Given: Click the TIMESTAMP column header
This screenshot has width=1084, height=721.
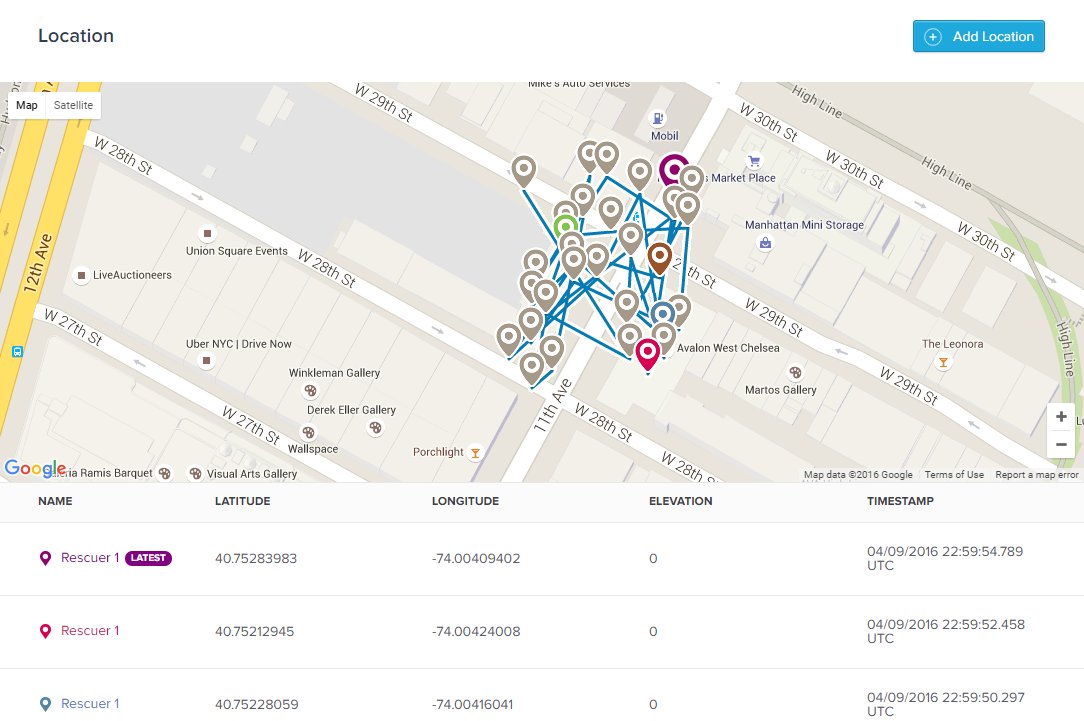Looking at the screenshot, I should (900, 501).
